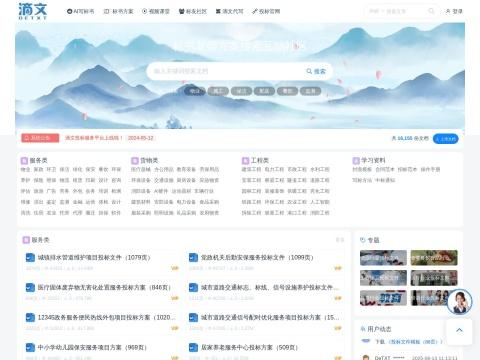Image resolution: width=480 pixels, height=360 pixels.
Task: Open 城镇排水管道维护项目投标文件 document
Action: click(x=94, y=257)
